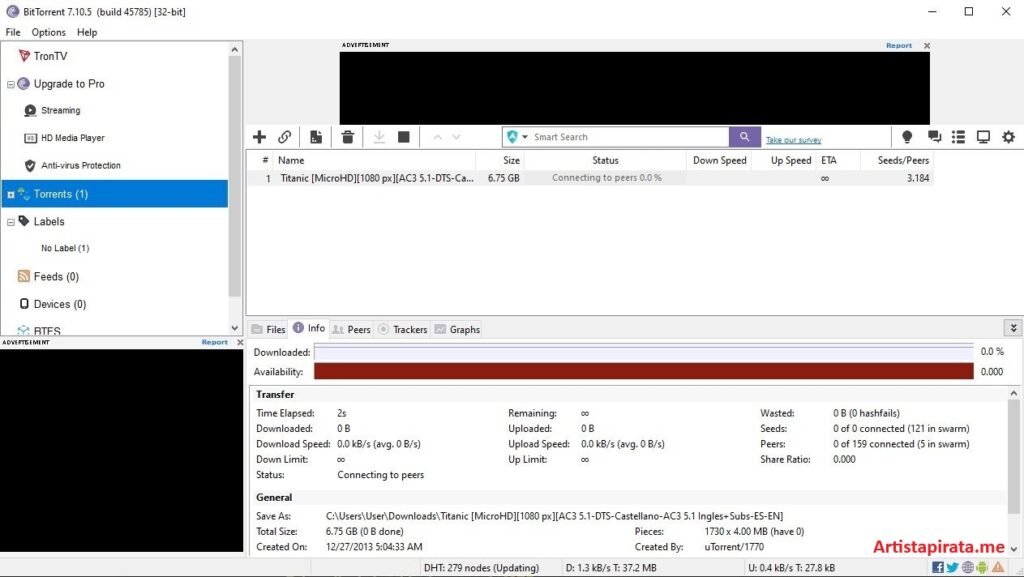Collapse the Labels section
Viewport: 1024px width, 577px height.
pyautogui.click(x=9, y=221)
